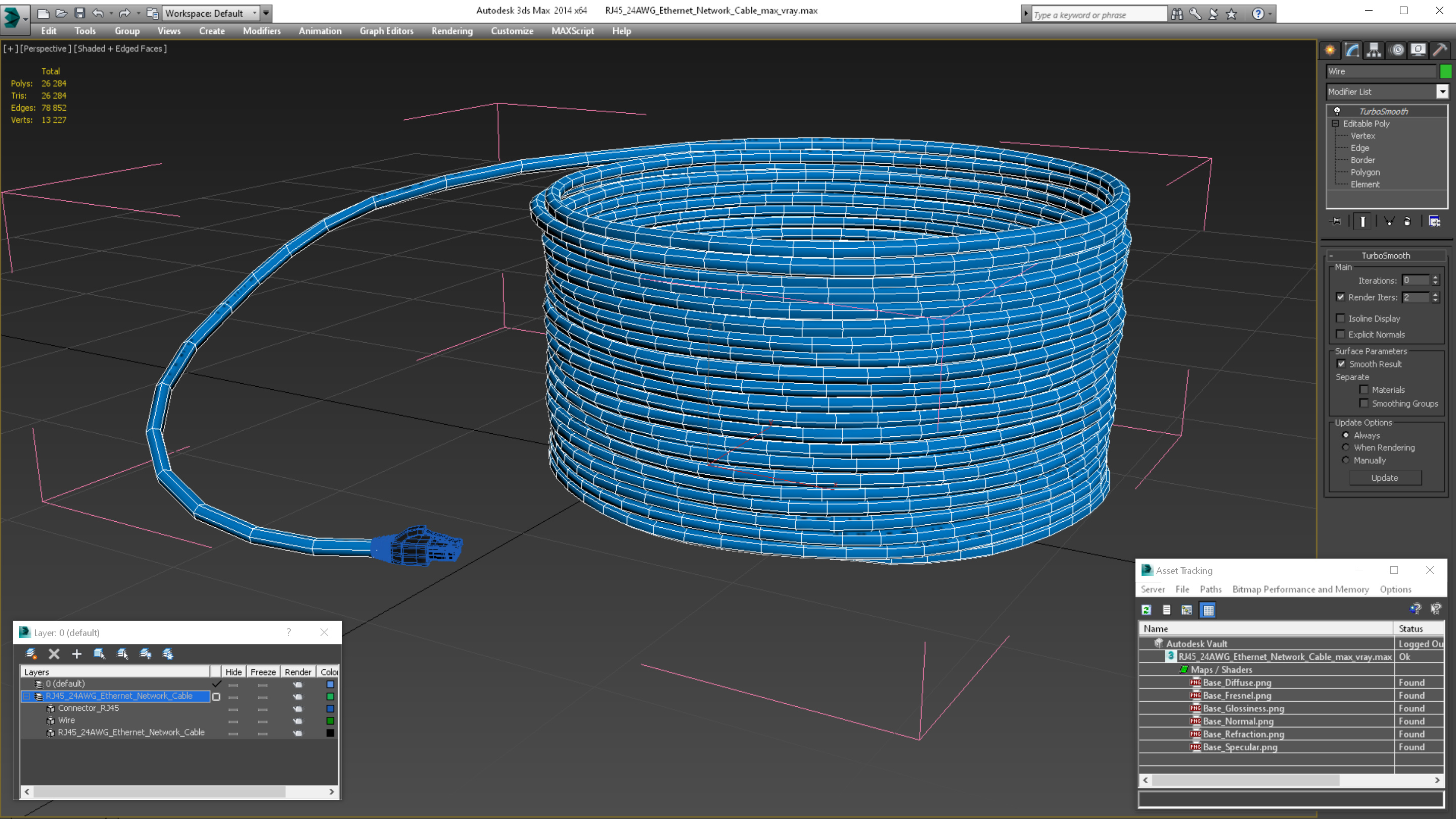Refresh the Asset Tracking list
The image size is (1456, 819).
(1146, 610)
